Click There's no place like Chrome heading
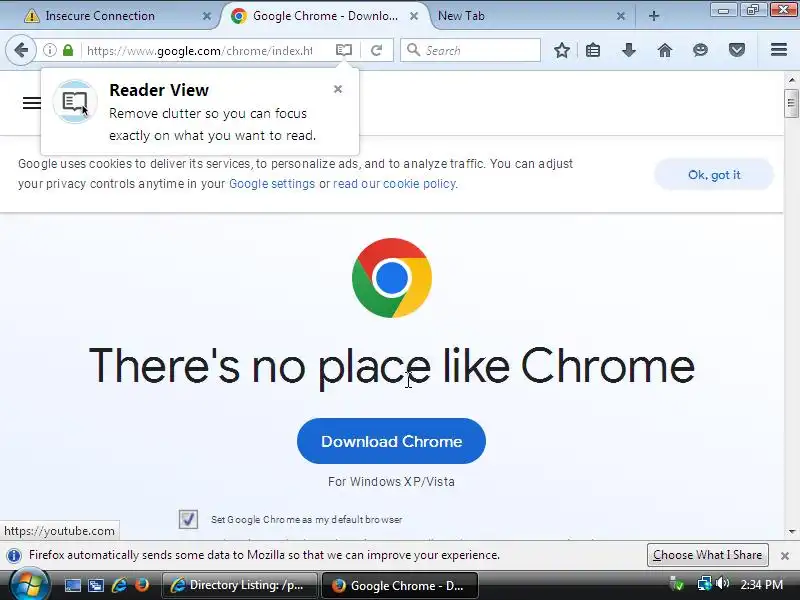Viewport: 800px width, 600px height. (392, 366)
